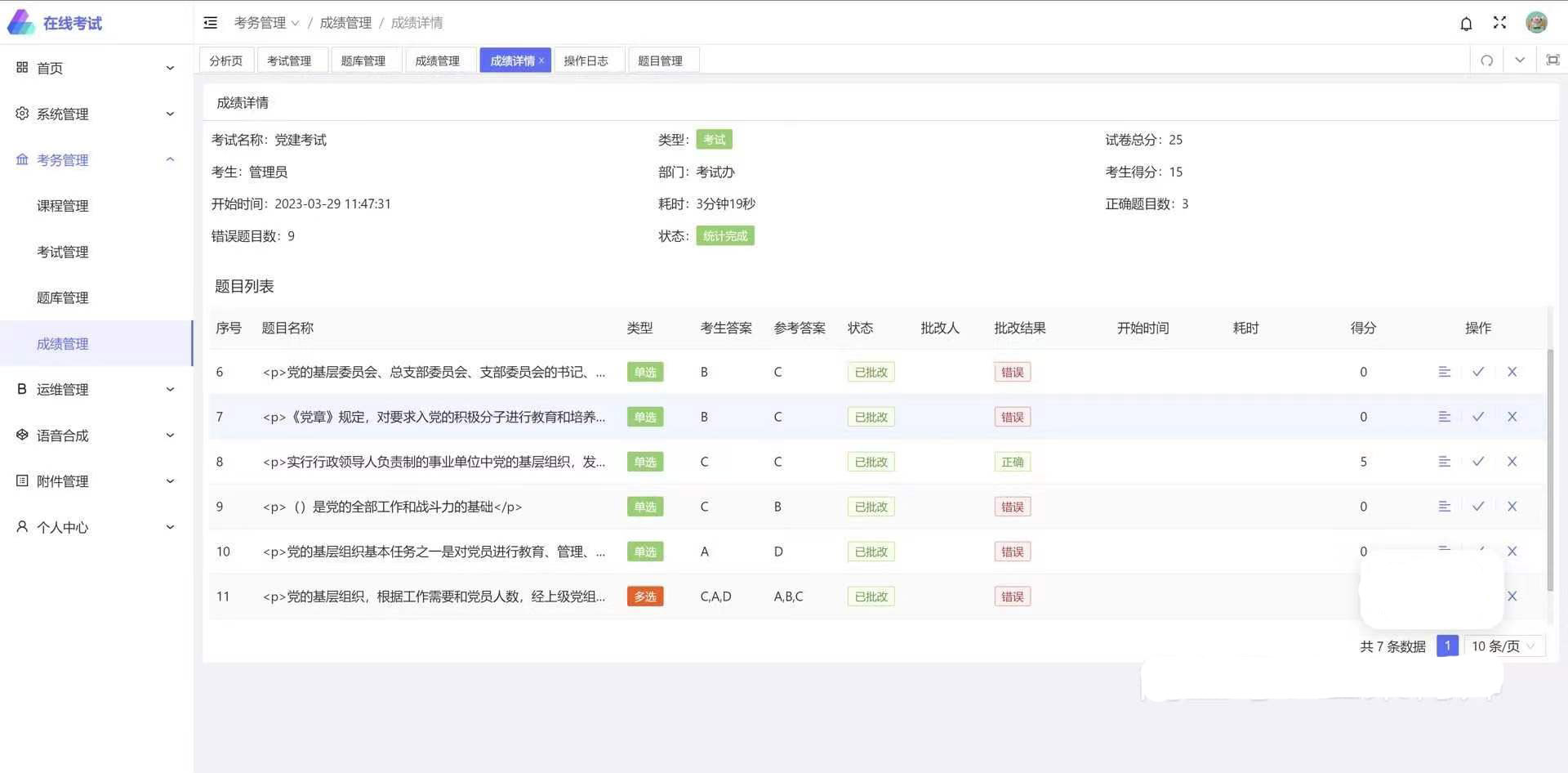
Task: Open the tab options dropdown chevron
Action: point(1519,60)
